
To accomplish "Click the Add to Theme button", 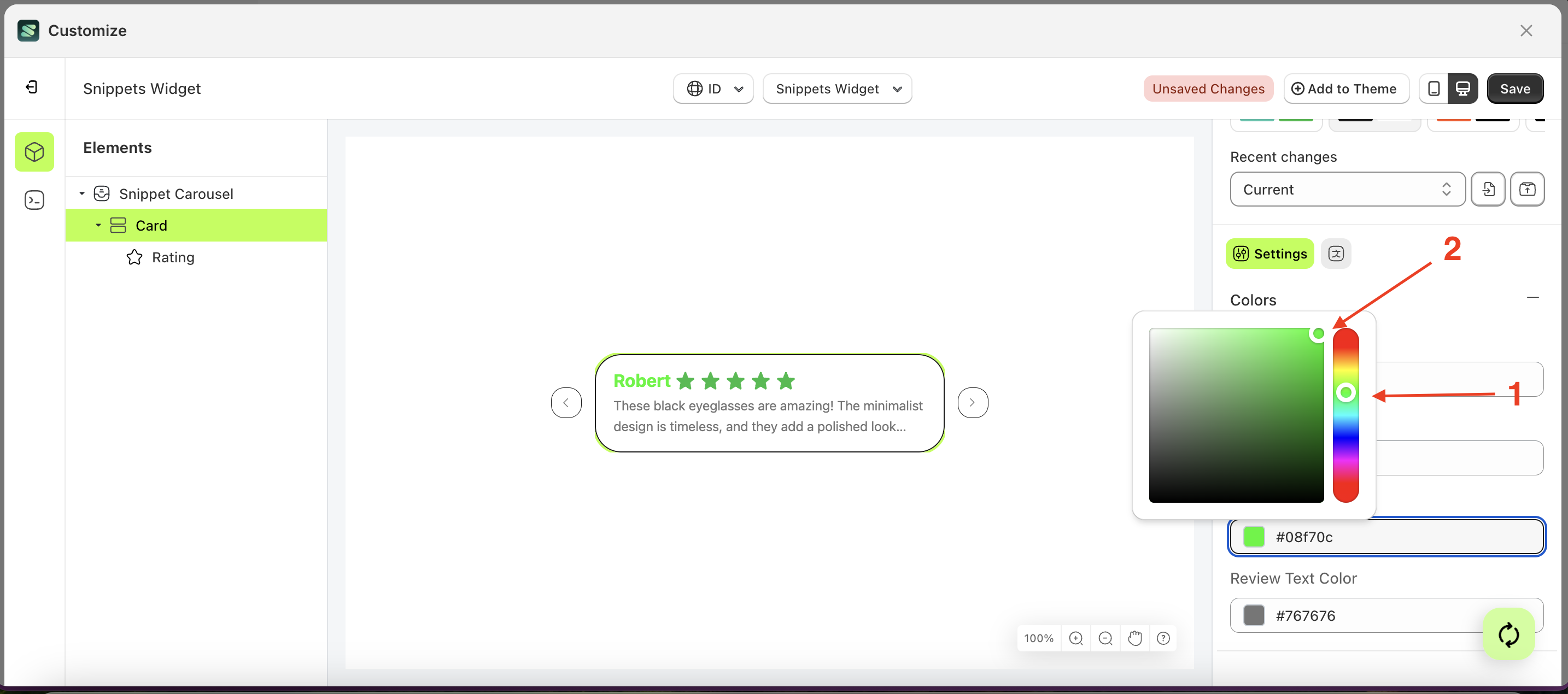I will [x=1346, y=88].
